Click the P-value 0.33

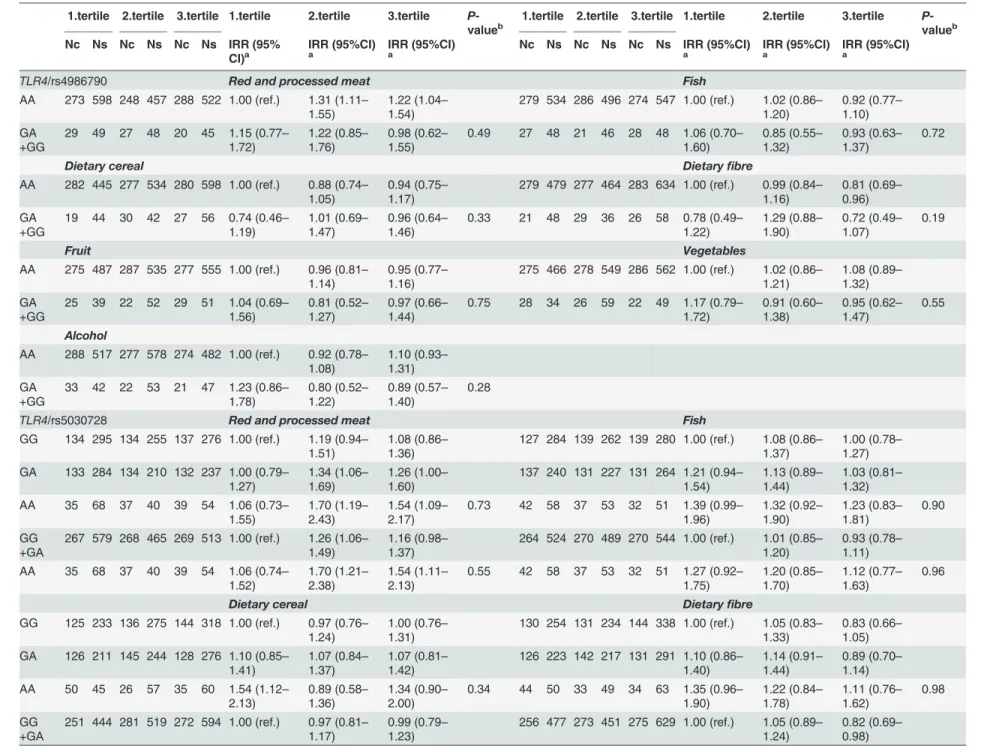click(x=479, y=218)
